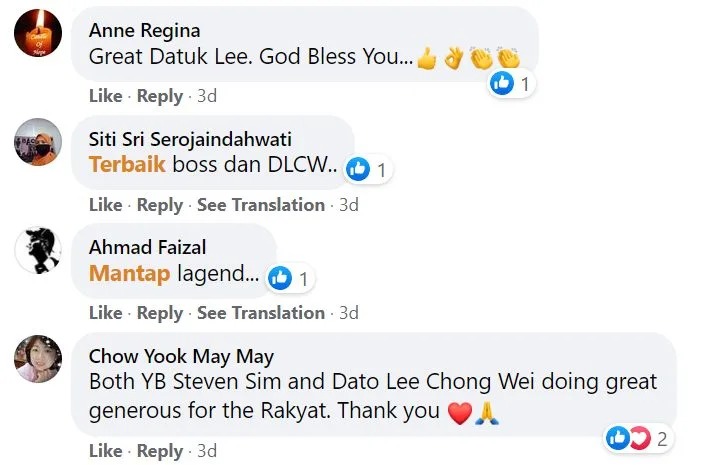Like Anne Regina's comment

106,96
